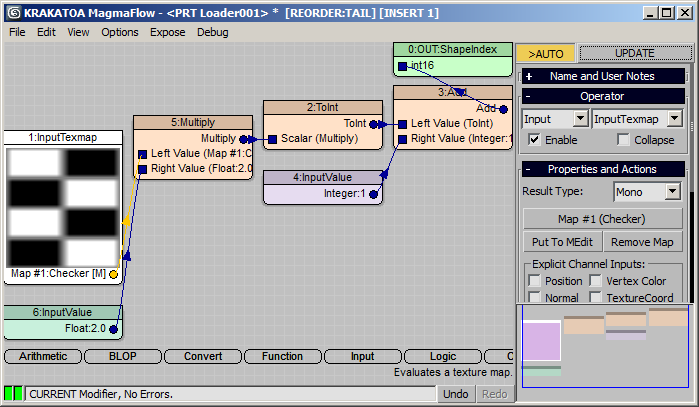699x407 pixels.
Task: Open the File menu
Action: click(x=17, y=32)
